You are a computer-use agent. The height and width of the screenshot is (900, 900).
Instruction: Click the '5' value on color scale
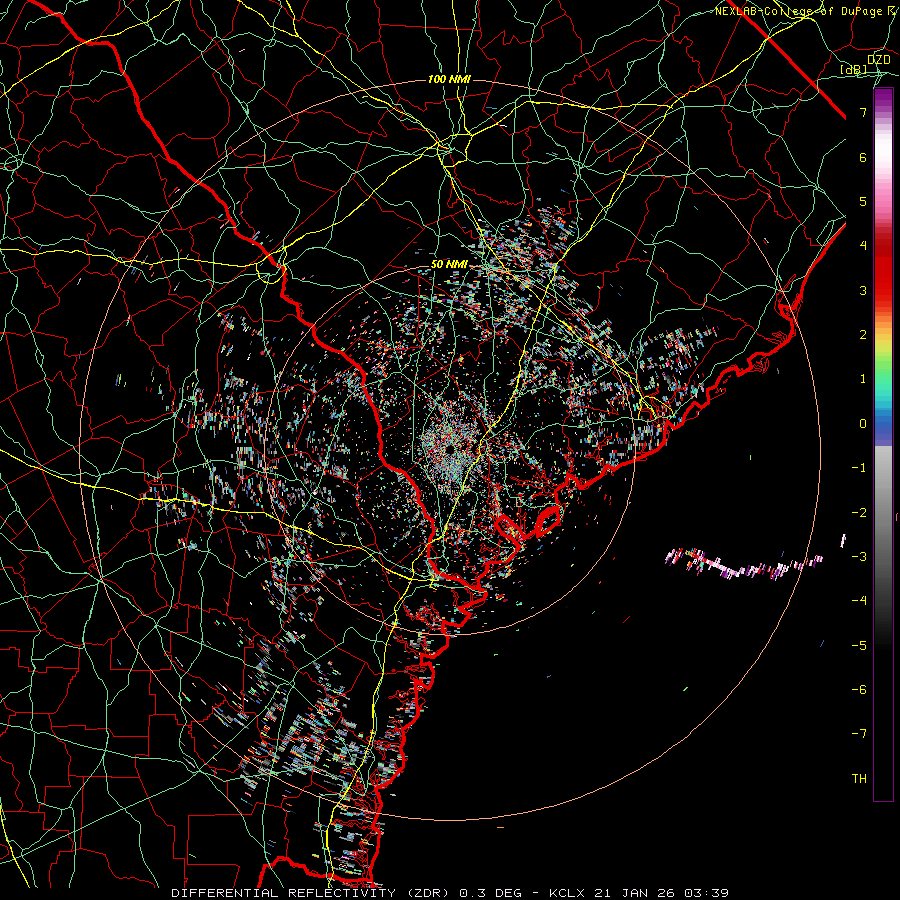point(863,201)
